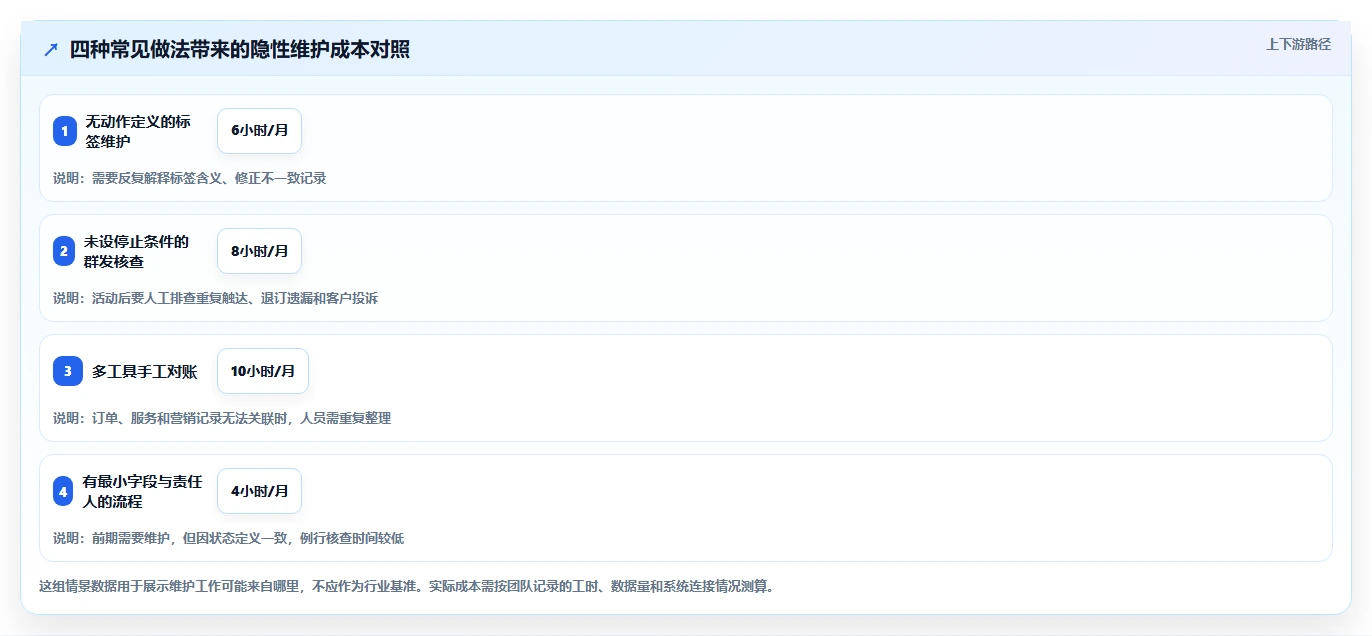The width and height of the screenshot is (1372, 636).
Task: Click the number 1 badge
Action: click(65, 131)
